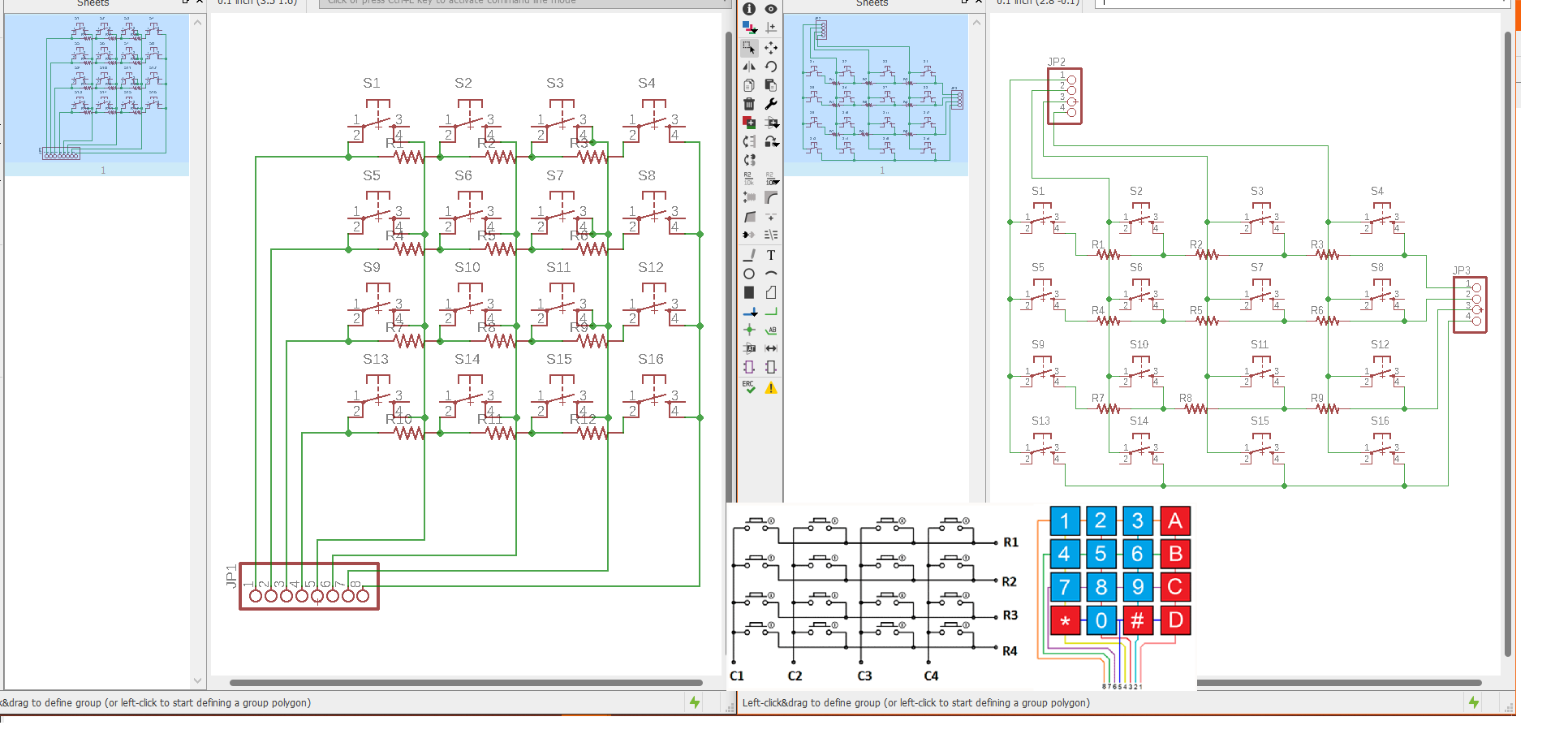The width and height of the screenshot is (1568, 734).
Task: Select the Arc tool
Action: click(x=771, y=274)
